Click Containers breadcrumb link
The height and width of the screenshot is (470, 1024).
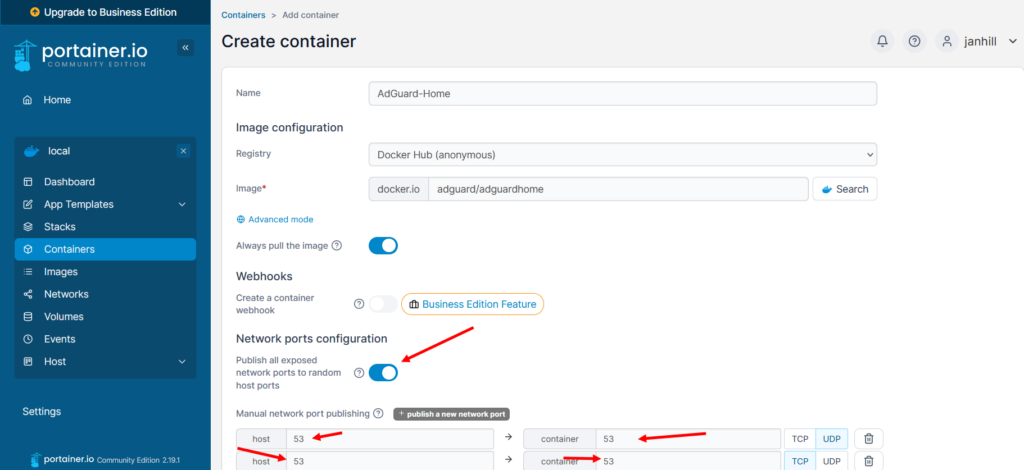click(243, 14)
